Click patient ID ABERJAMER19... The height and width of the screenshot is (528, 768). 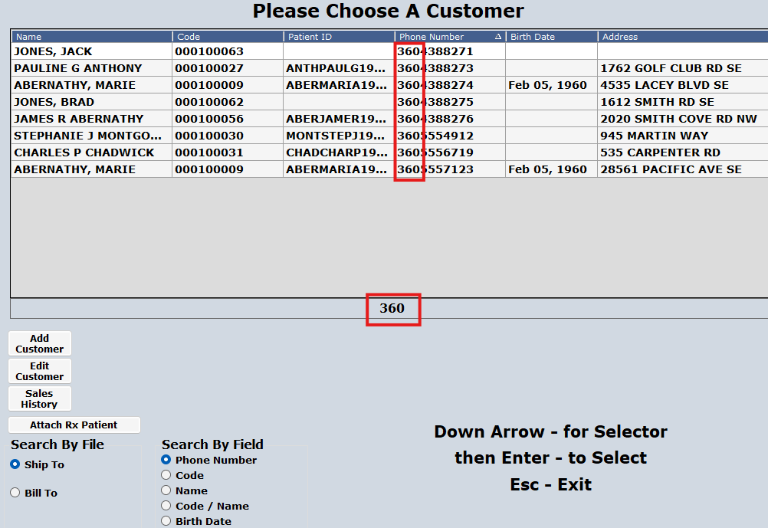[336, 119]
